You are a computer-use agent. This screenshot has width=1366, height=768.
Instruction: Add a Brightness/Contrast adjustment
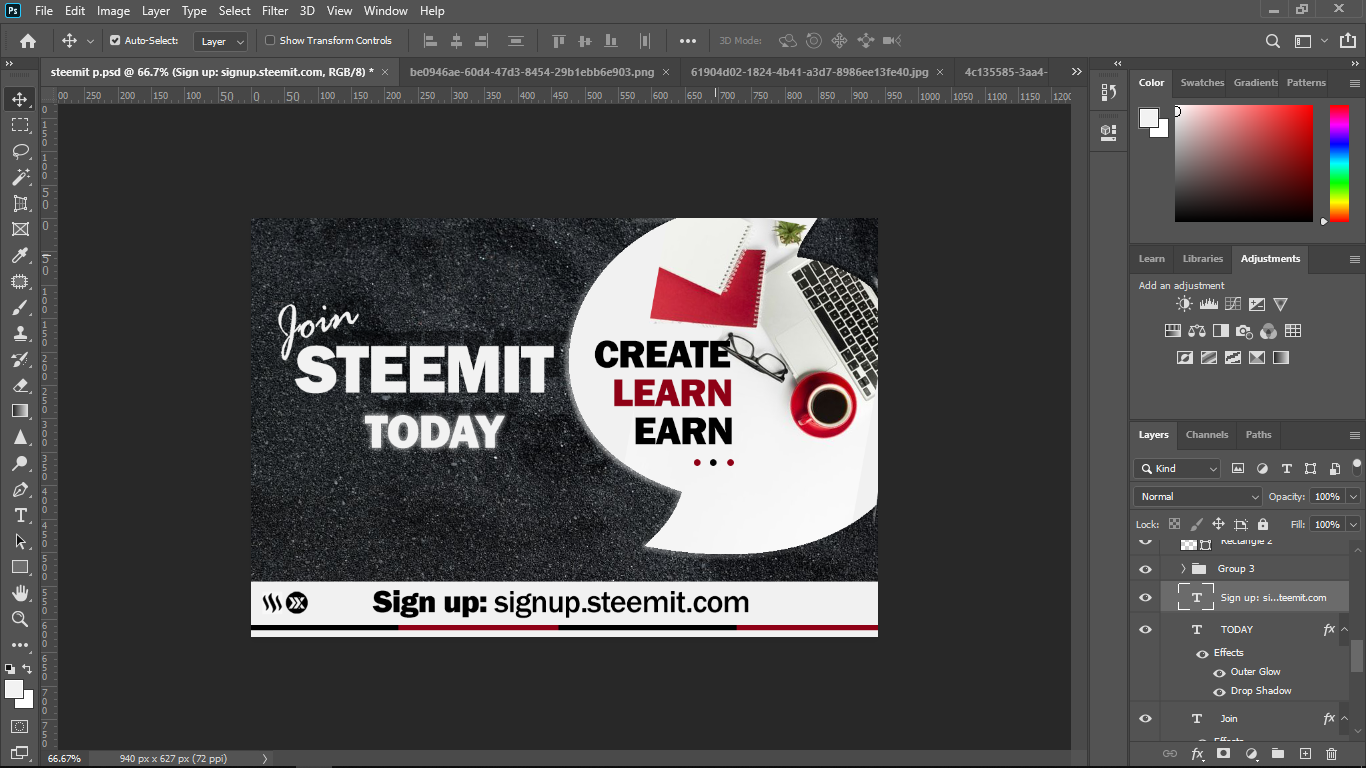point(1184,304)
